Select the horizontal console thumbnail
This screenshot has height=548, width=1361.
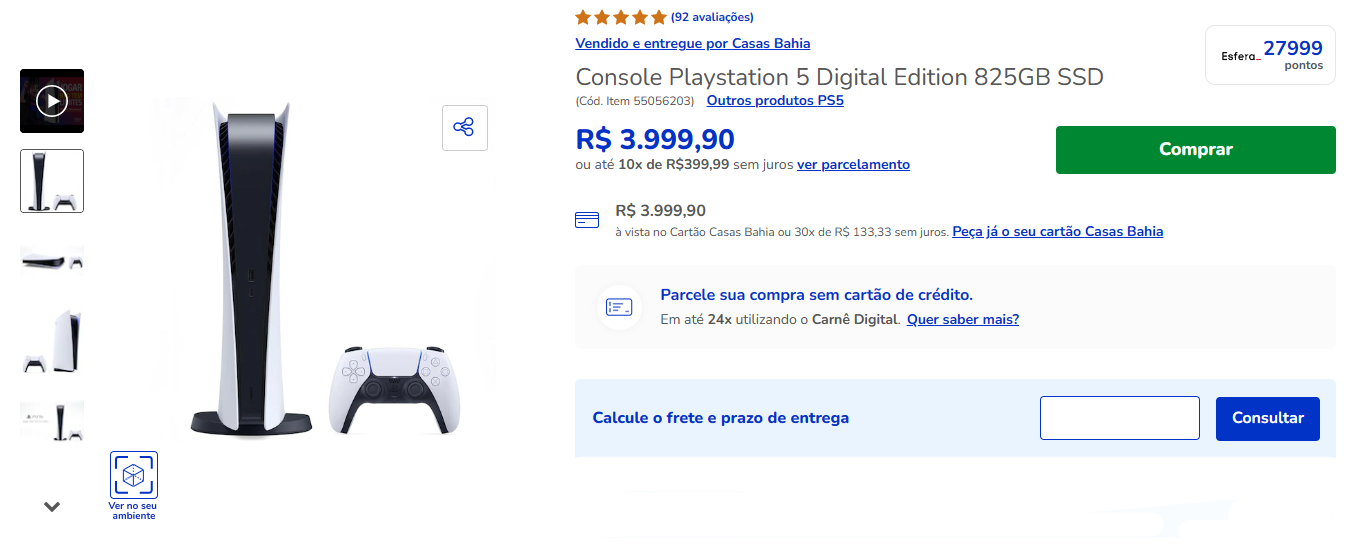[x=52, y=261]
